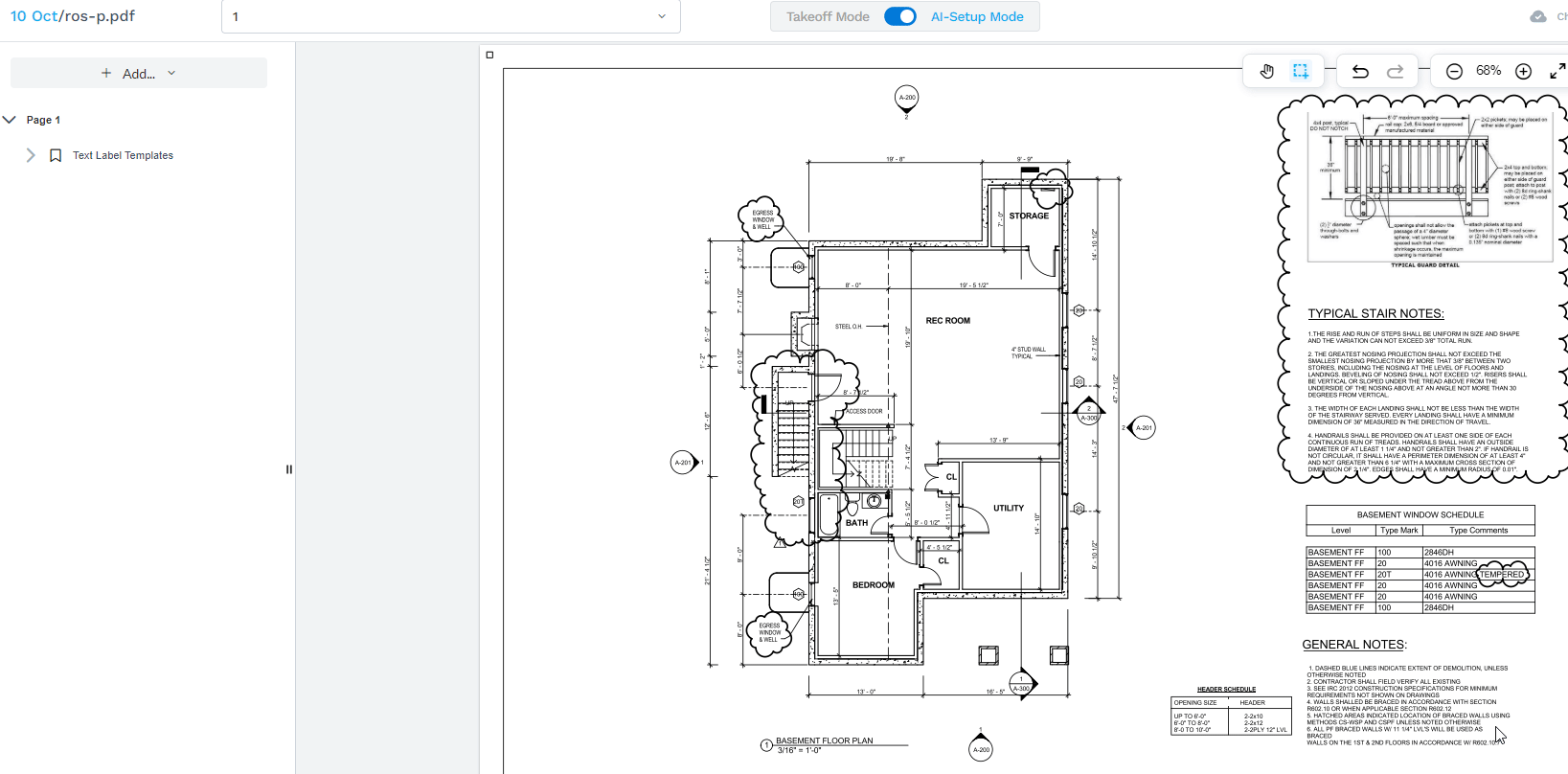Flip the Takeoff/AI-Setup mode switch
Screen dimensions: 1568x774
(899, 16)
